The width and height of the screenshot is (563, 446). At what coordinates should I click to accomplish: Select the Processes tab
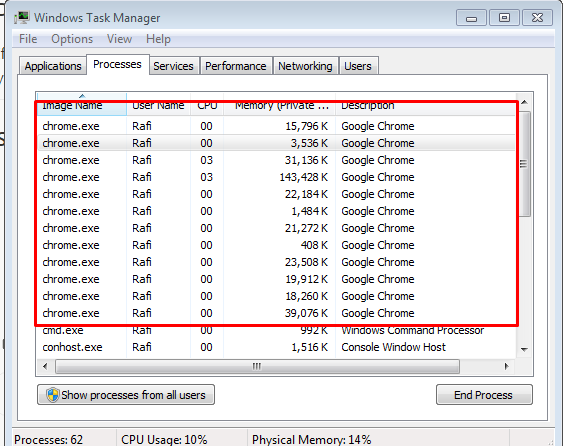(117, 65)
